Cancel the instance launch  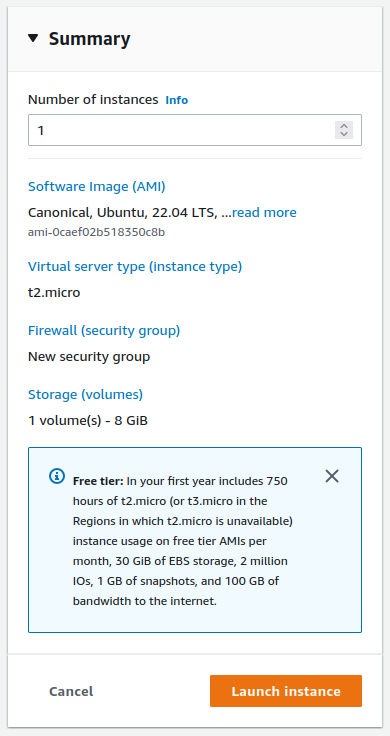[x=71, y=691]
